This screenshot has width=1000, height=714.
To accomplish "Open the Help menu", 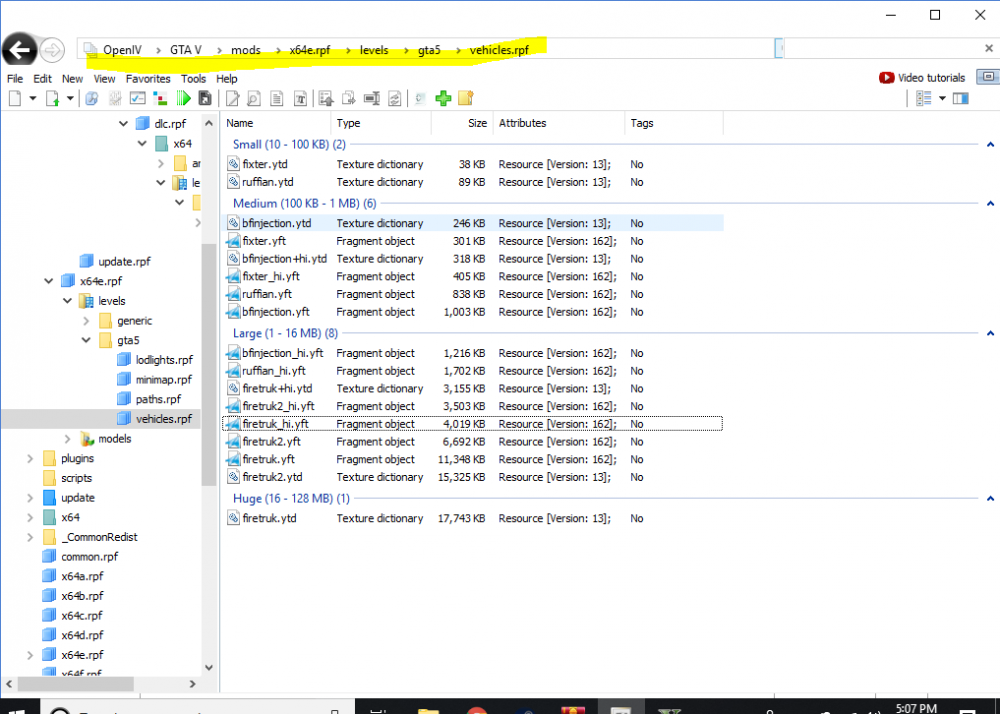I will [x=226, y=78].
